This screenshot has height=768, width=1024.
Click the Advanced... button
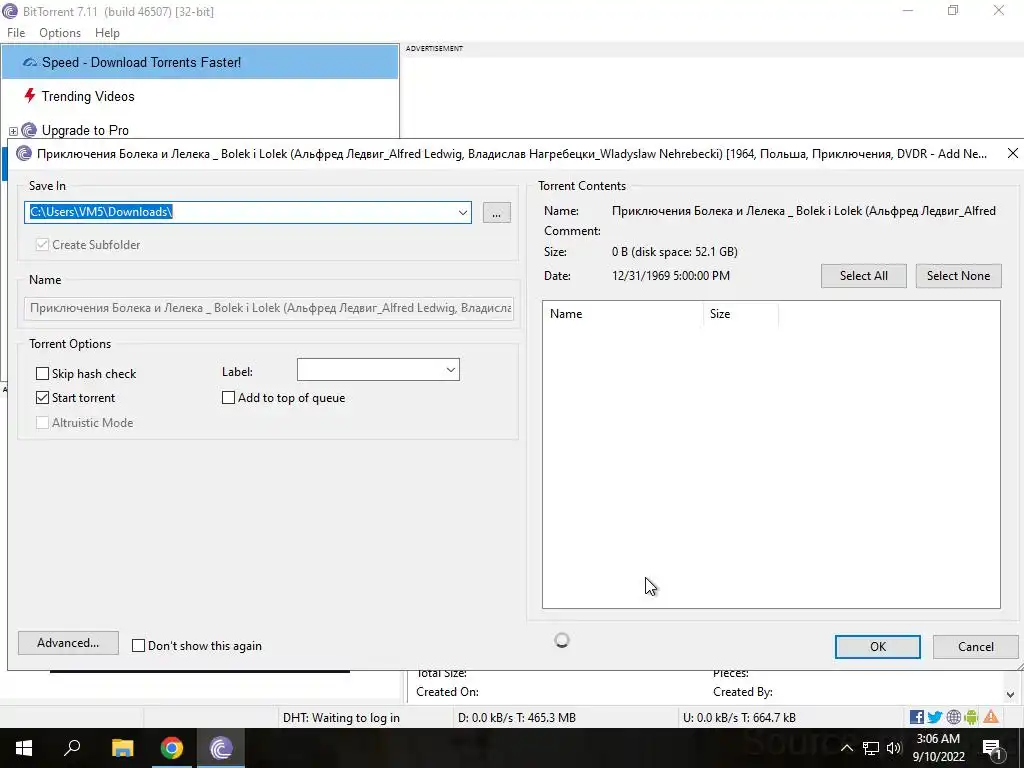coord(68,643)
